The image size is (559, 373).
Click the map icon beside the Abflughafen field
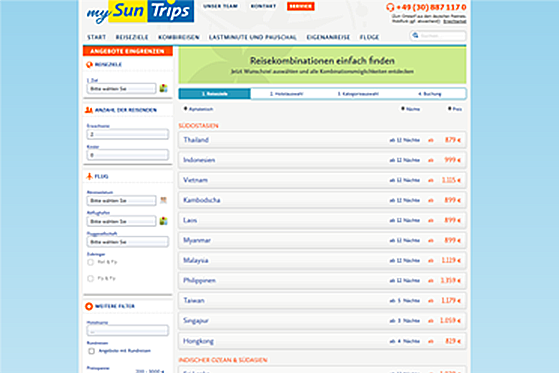[x=164, y=221]
